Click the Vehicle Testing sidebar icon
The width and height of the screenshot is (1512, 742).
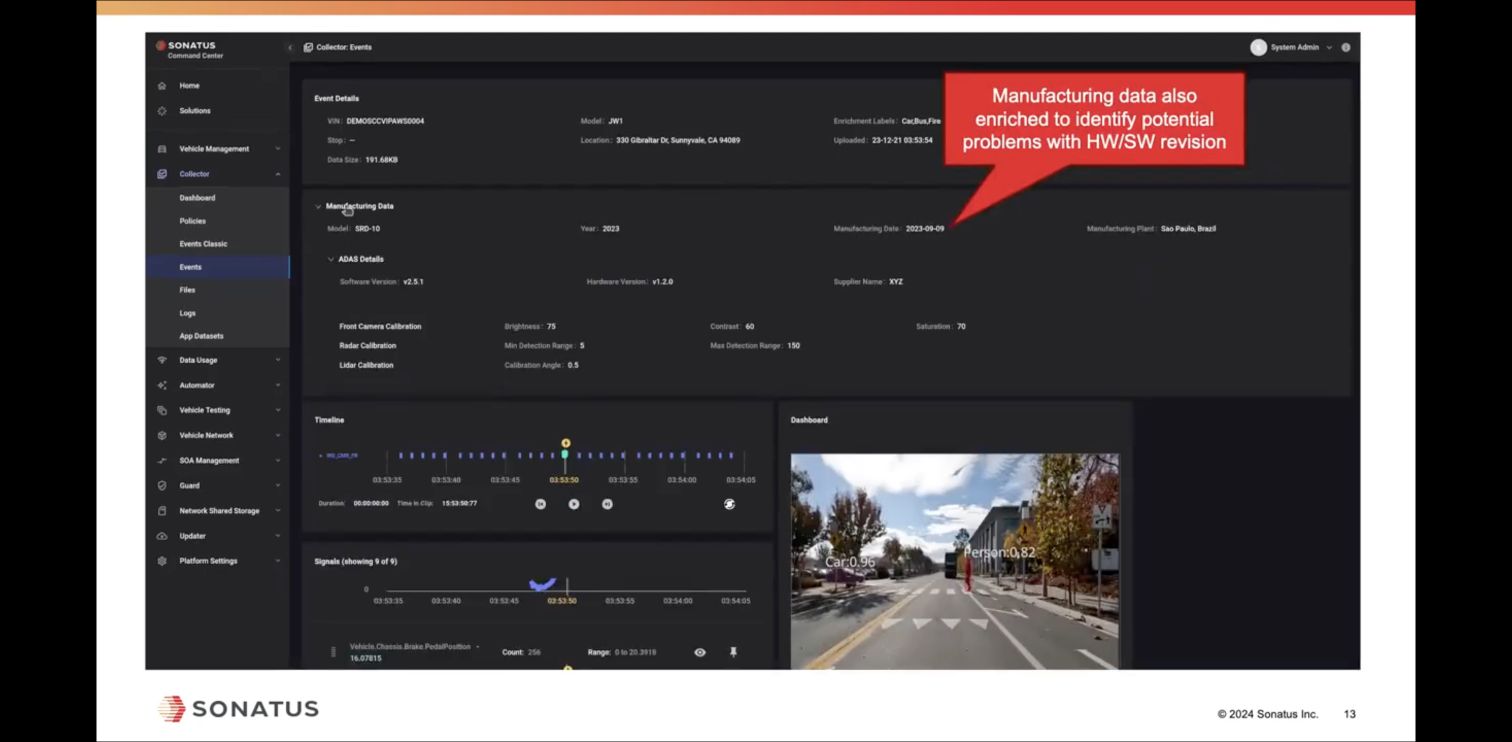[162, 410]
